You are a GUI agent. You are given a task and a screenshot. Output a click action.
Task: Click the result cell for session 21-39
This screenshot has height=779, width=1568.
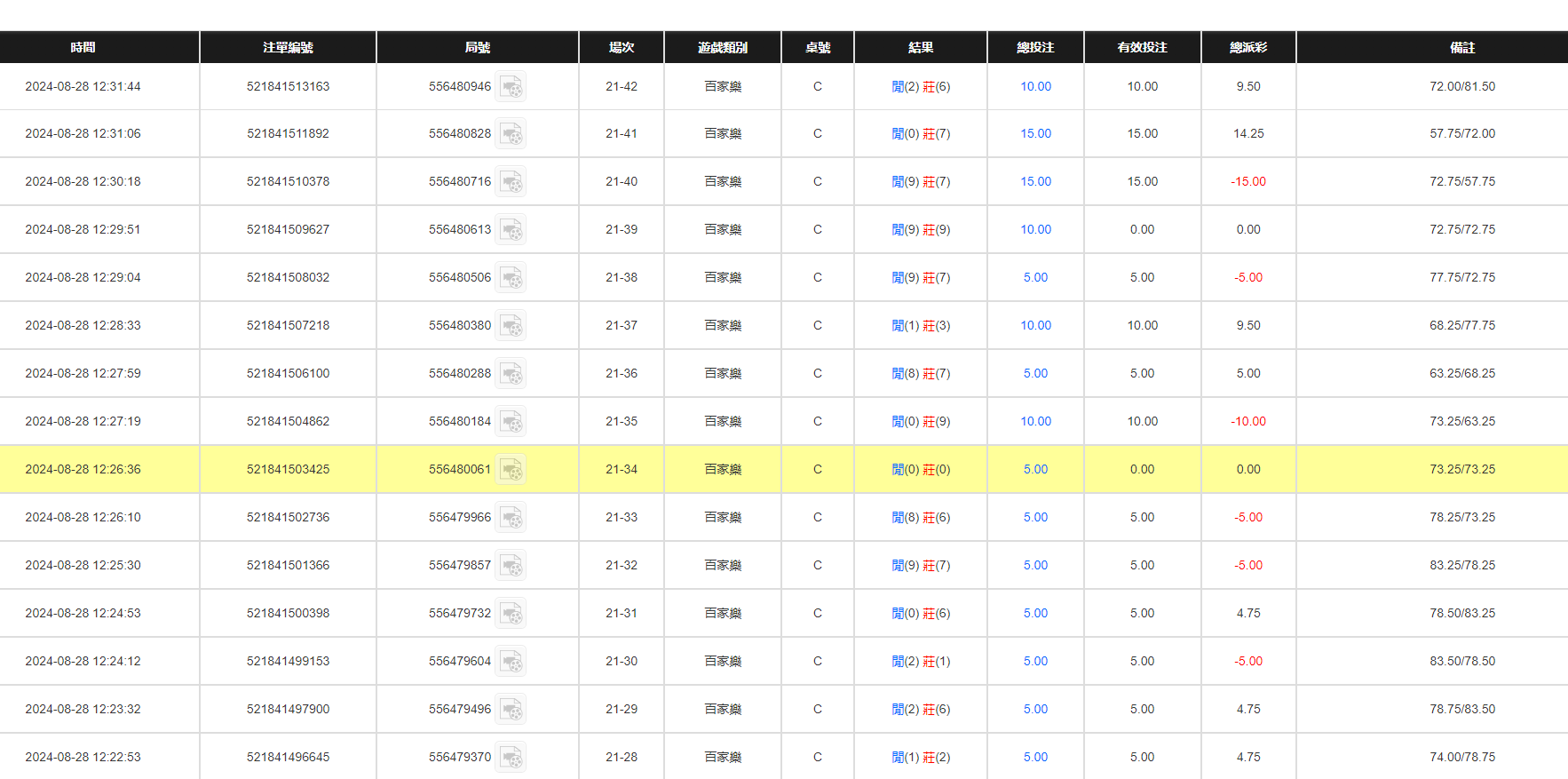[x=921, y=230]
